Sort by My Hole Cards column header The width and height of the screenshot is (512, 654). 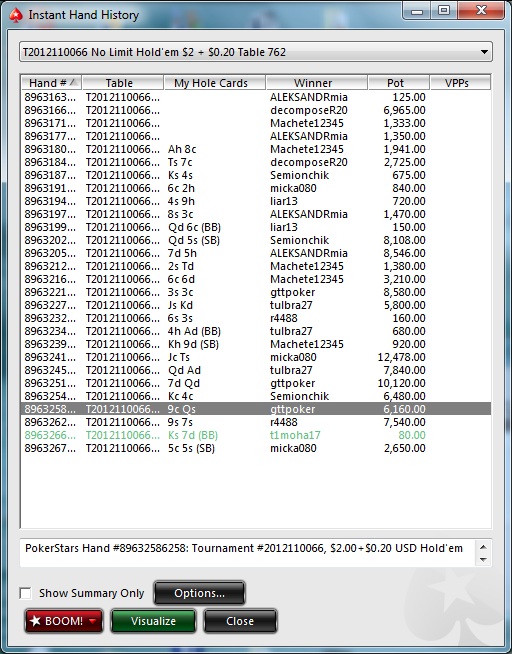215,83
